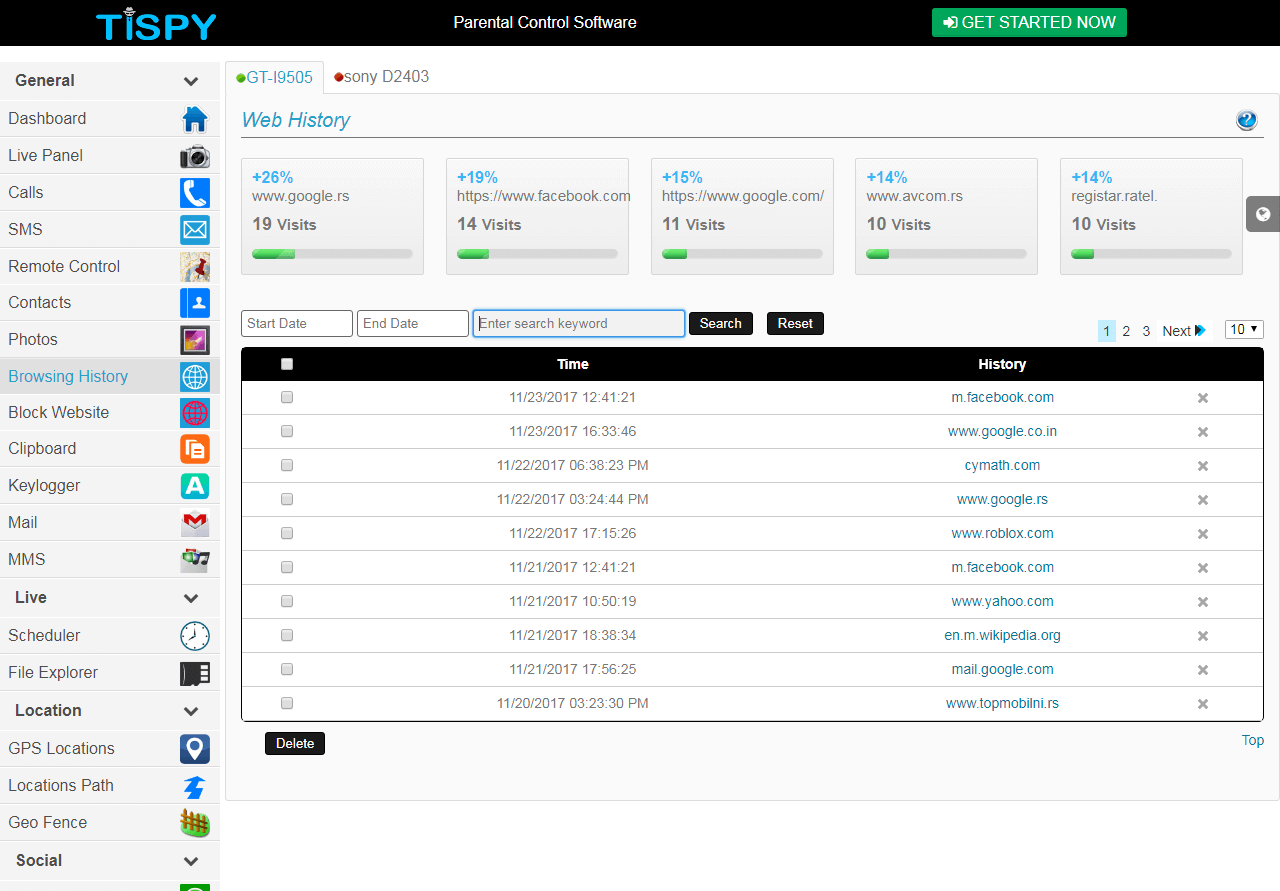The height and width of the screenshot is (891, 1280).
Task: Click the MMS media icon
Action: click(x=195, y=560)
